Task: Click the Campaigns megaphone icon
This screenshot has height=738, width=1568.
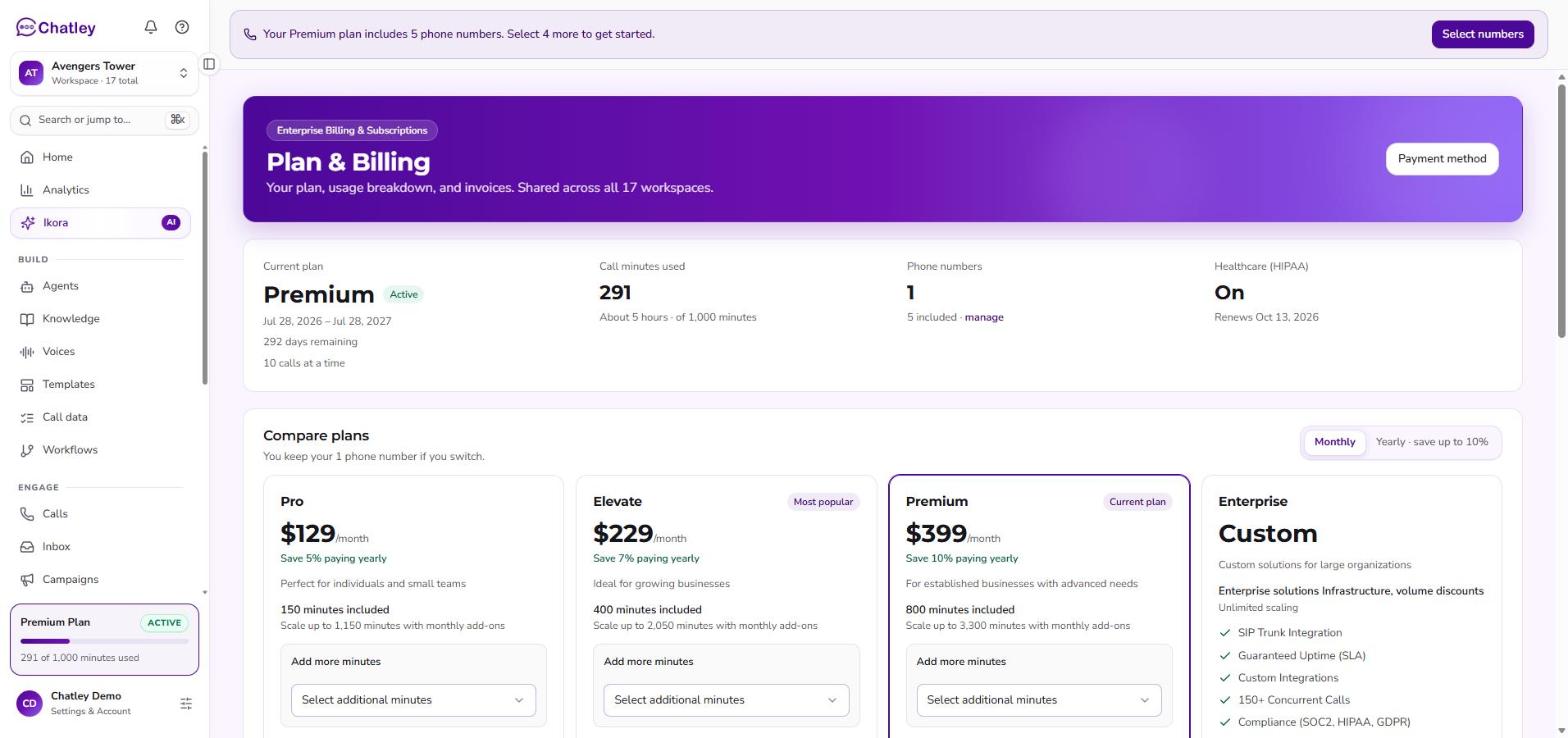Action: coord(27,580)
